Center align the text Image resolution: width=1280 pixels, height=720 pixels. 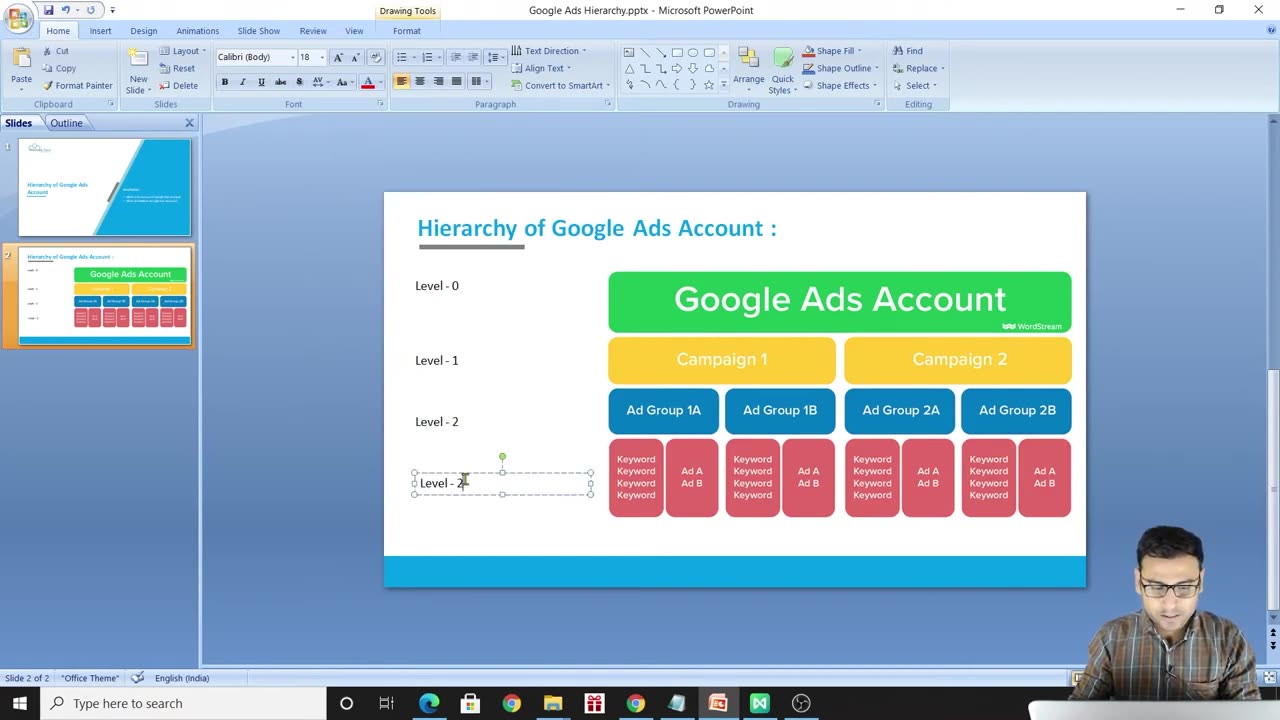(419, 82)
